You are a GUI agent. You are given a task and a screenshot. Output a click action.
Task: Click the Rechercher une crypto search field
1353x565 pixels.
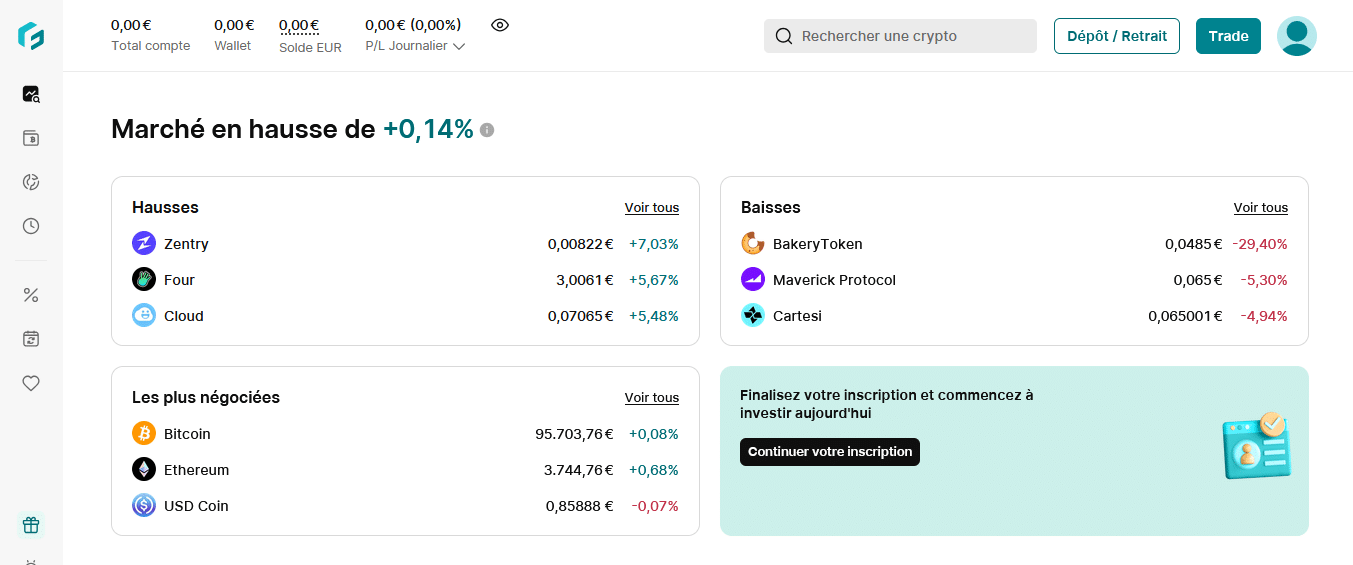pos(900,36)
